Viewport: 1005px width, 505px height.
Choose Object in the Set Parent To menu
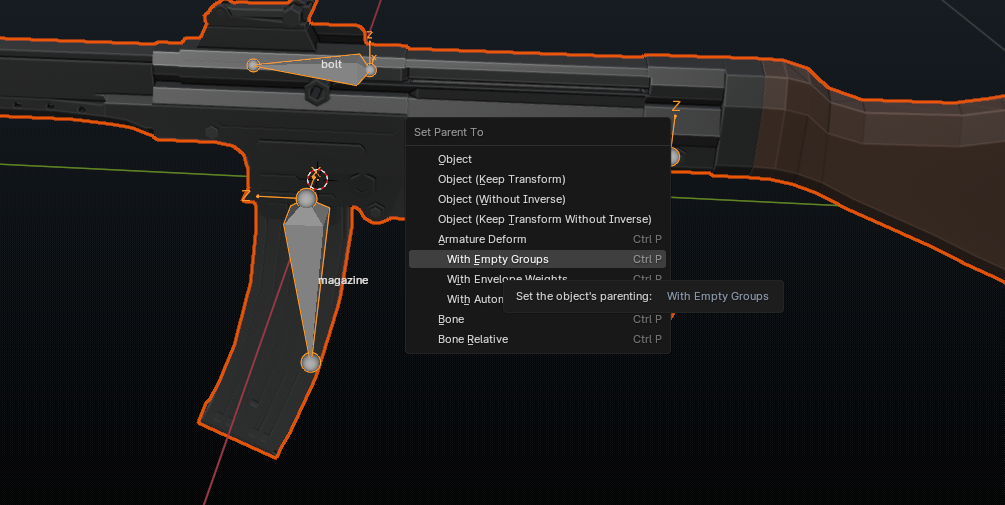(x=455, y=159)
